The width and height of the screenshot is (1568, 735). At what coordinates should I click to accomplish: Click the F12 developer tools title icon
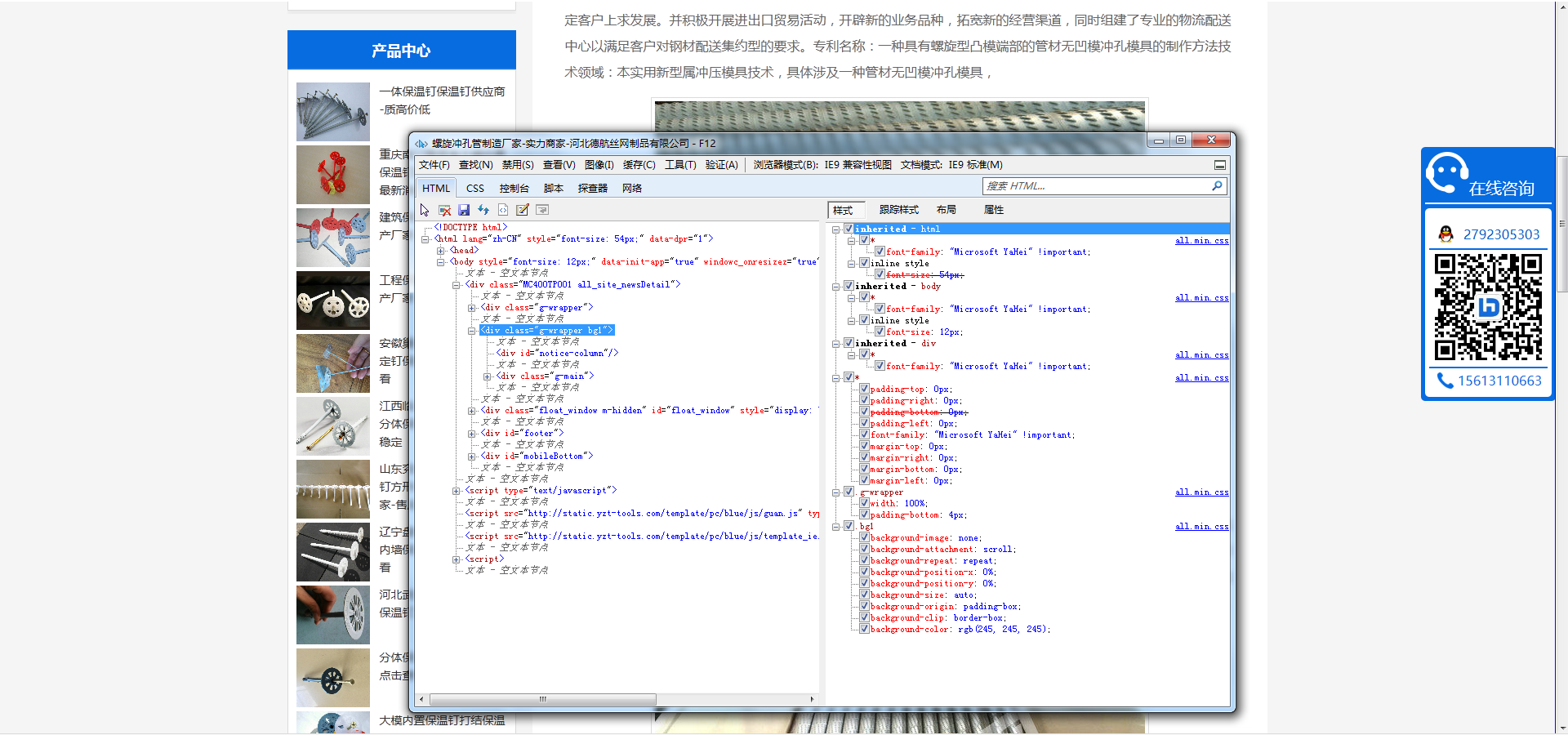(x=421, y=144)
